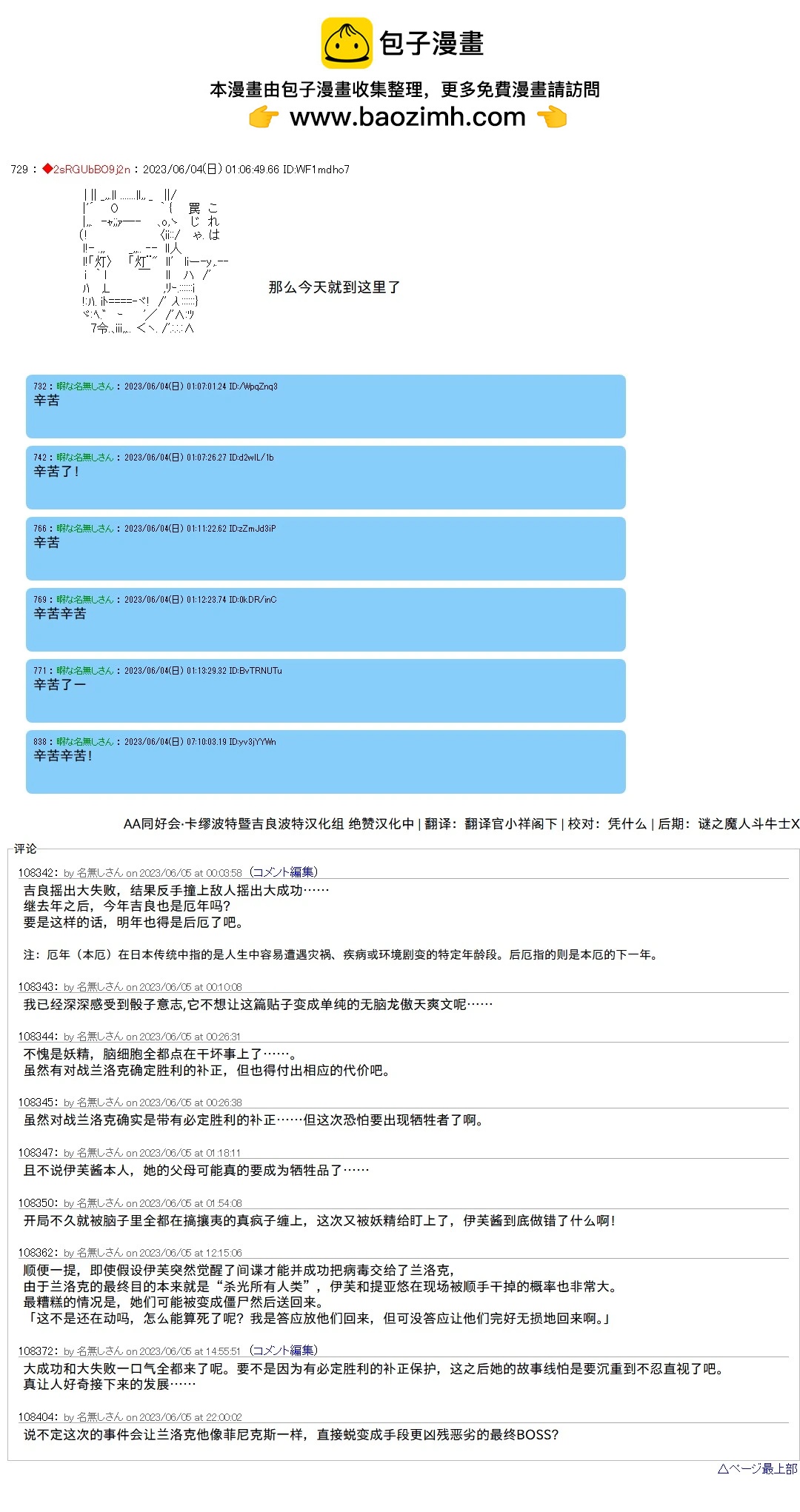Click the right pointing-hand emoji icon
Image resolution: width=800 pixels, height=1512 pixels.
click(x=552, y=117)
